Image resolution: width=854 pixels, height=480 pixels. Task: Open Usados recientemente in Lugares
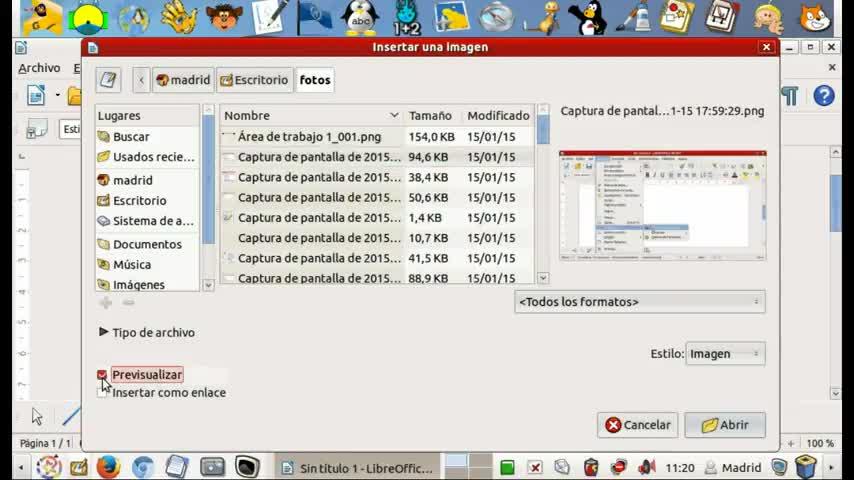pos(147,157)
